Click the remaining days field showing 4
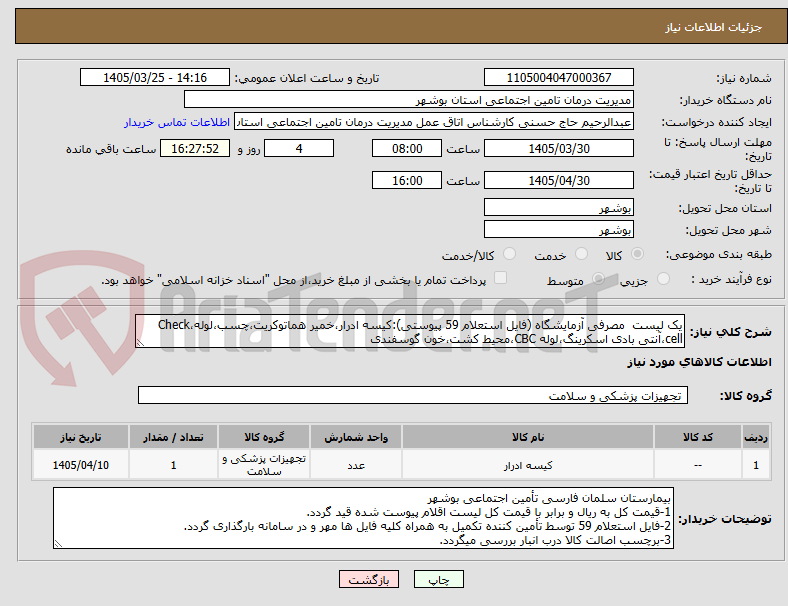Screen dimensions: 788x606 click(299, 148)
